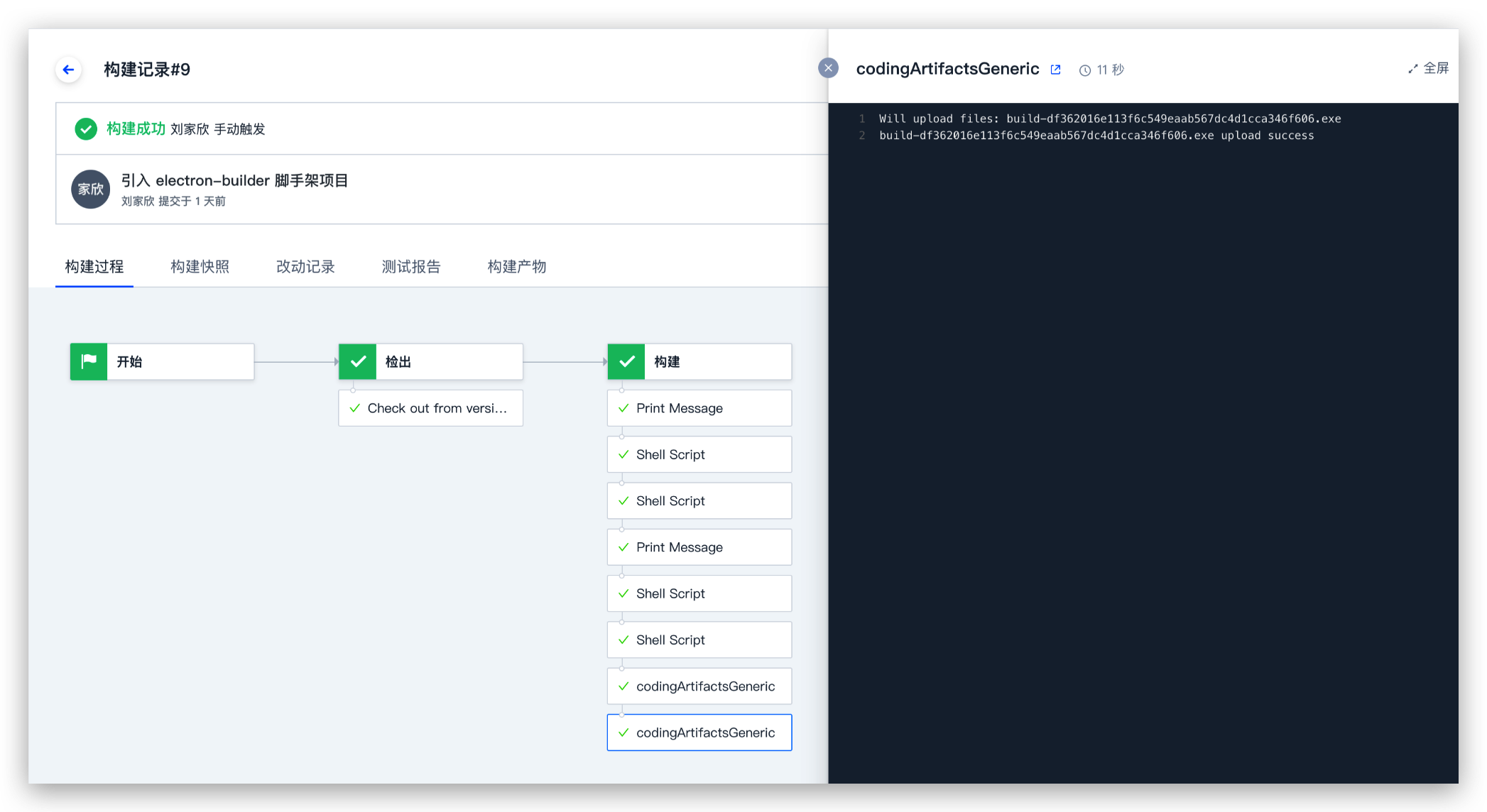Click the 开始 stage label

point(129,362)
